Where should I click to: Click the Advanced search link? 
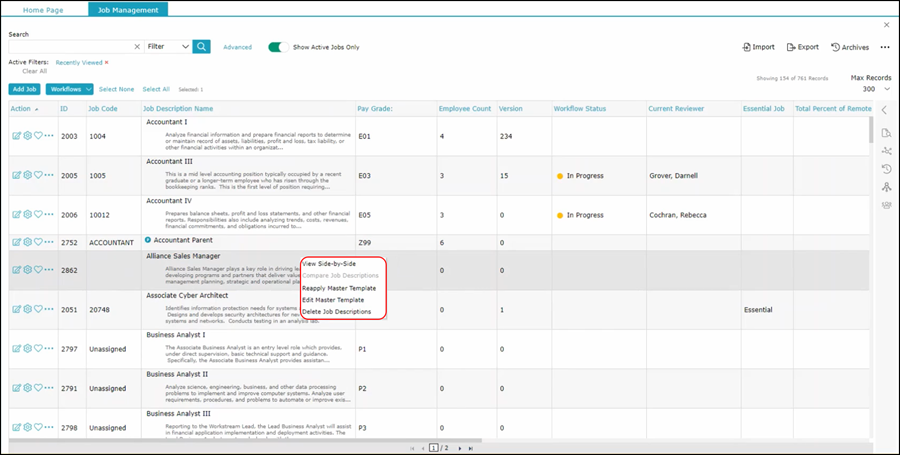(x=237, y=47)
